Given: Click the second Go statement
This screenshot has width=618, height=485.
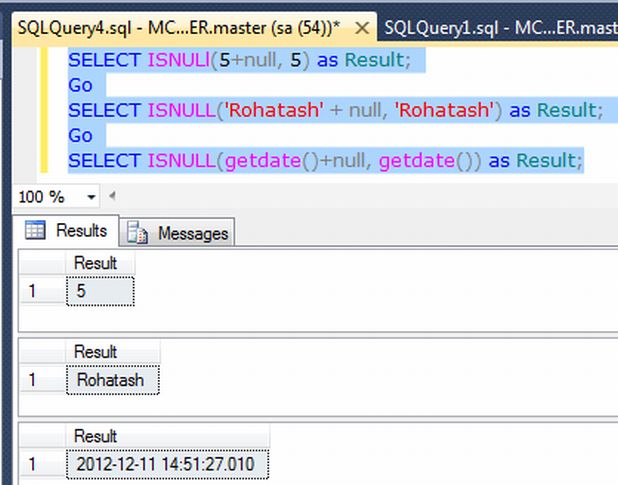Looking at the screenshot, I should [80, 136].
